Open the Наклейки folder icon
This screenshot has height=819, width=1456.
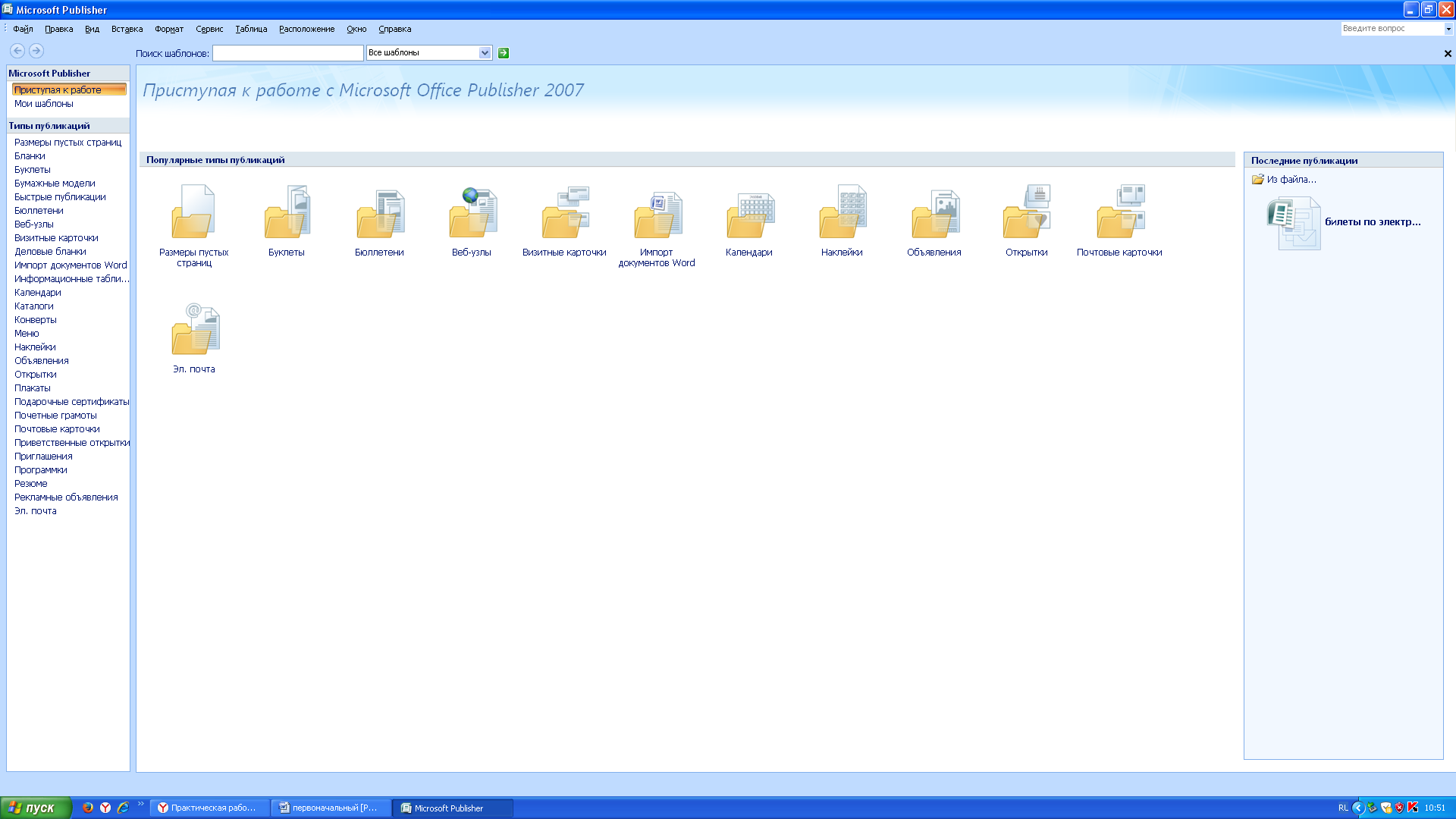click(842, 212)
